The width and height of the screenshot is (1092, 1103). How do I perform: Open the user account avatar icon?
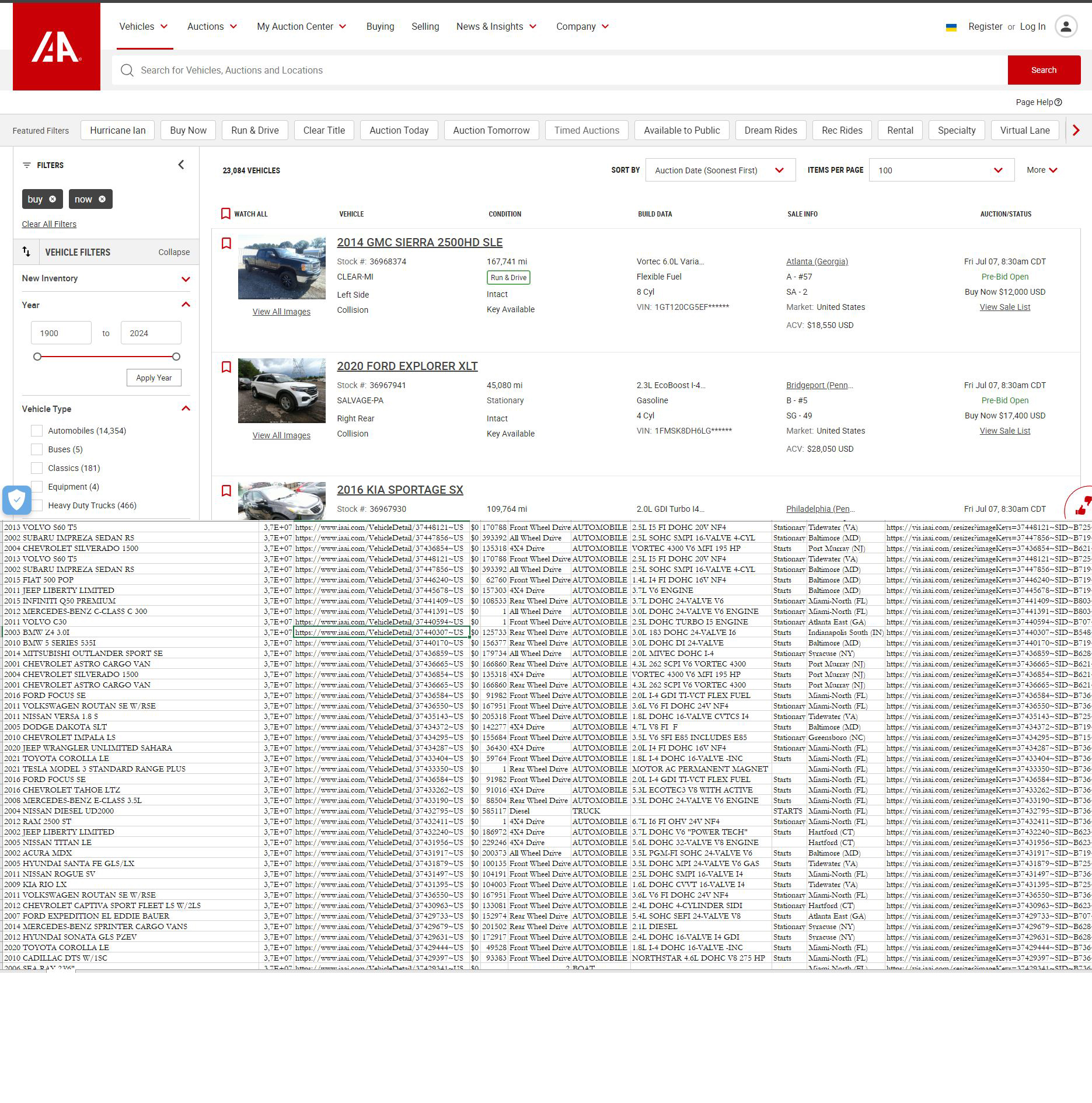(x=1066, y=27)
